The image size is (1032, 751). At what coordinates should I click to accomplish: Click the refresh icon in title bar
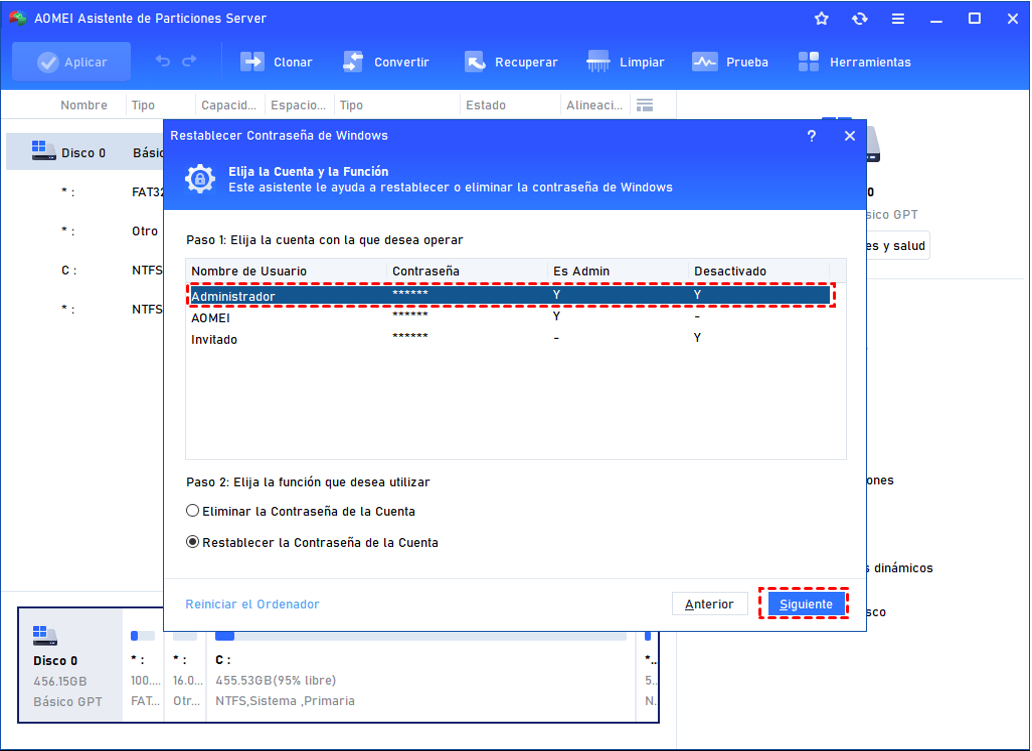[860, 19]
